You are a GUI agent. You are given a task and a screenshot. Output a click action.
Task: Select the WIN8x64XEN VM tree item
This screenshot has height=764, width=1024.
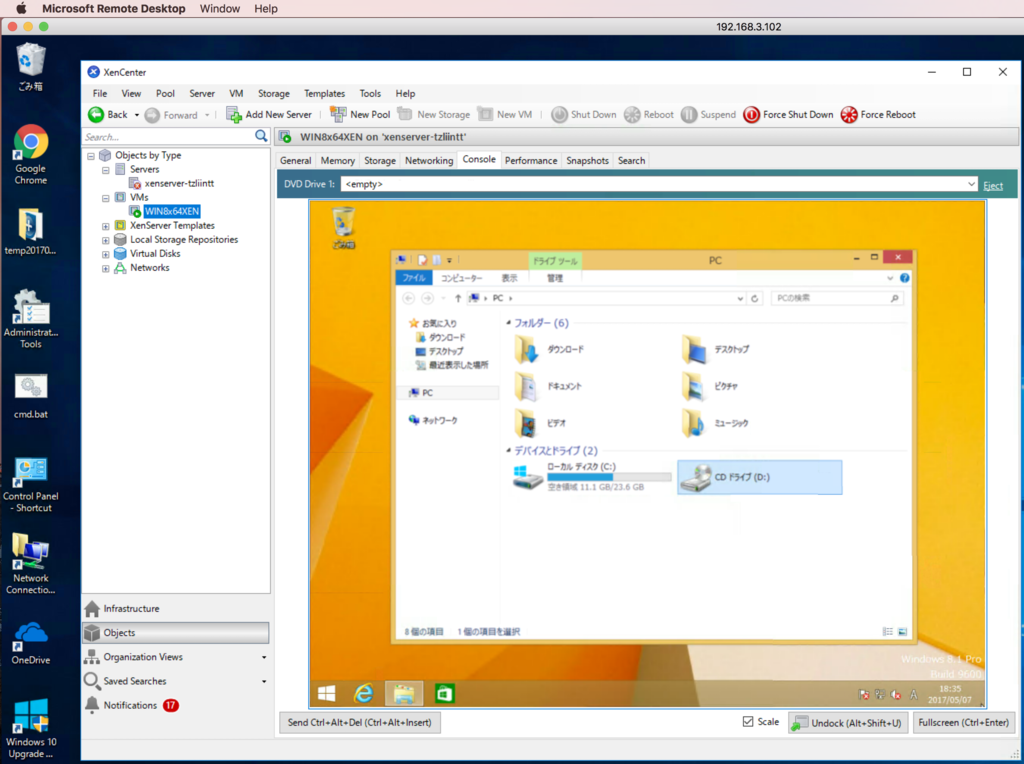(172, 212)
